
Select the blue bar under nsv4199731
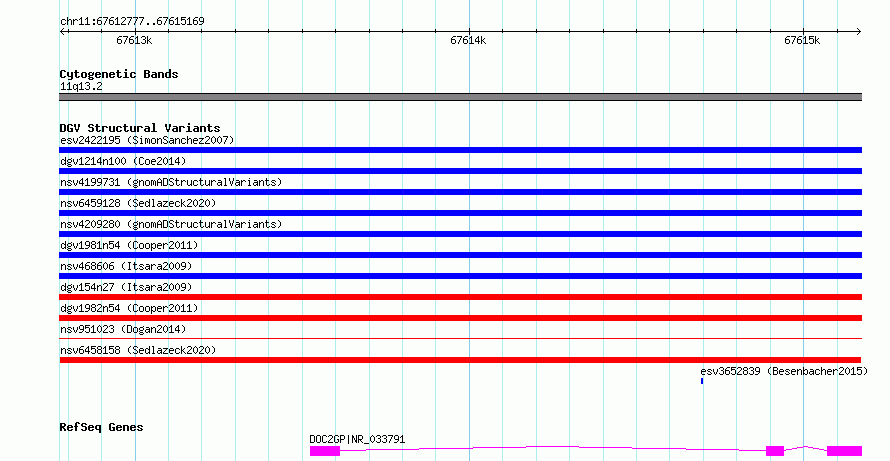(x=460, y=192)
